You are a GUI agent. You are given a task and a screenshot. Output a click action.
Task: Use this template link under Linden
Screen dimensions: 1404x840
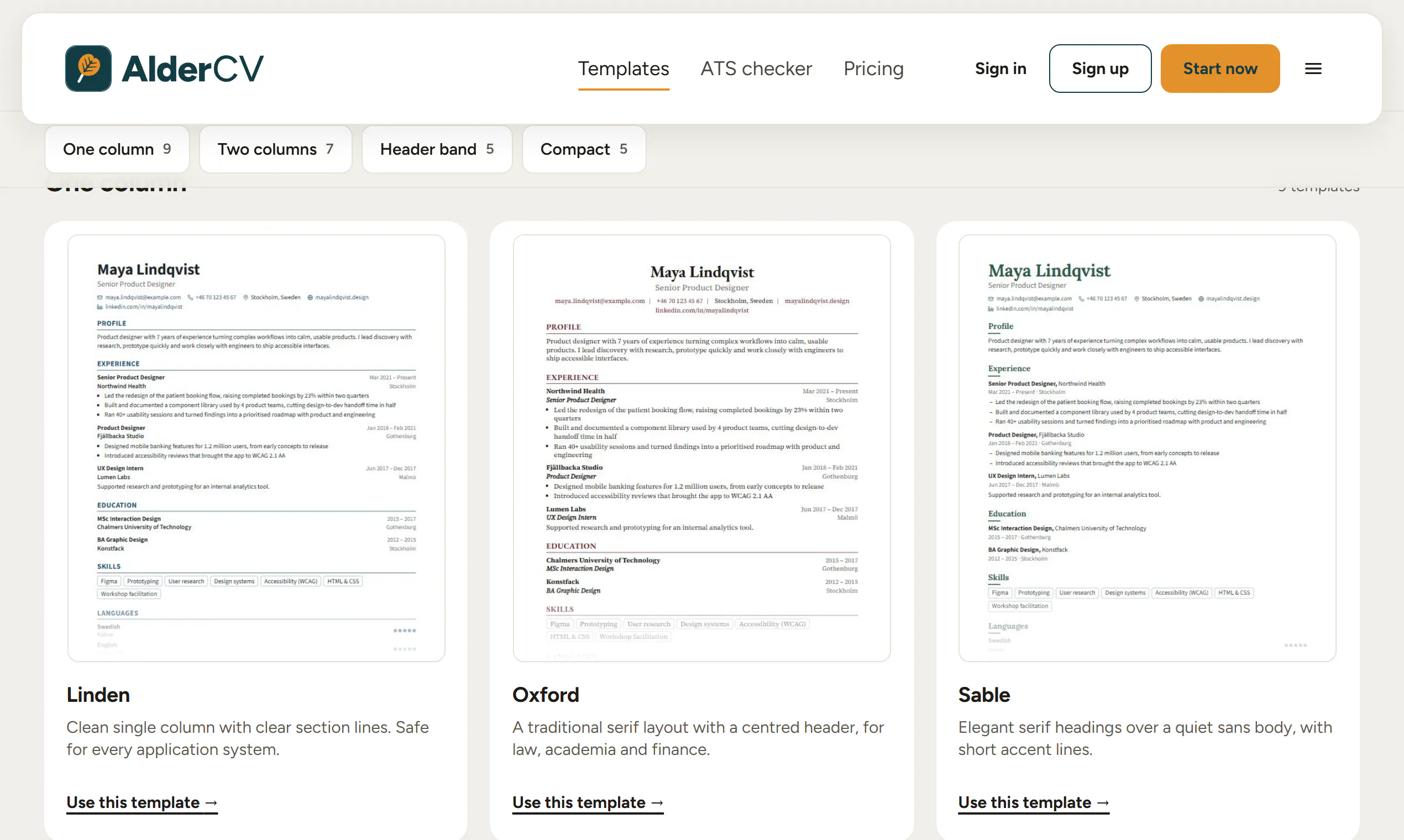(x=142, y=802)
